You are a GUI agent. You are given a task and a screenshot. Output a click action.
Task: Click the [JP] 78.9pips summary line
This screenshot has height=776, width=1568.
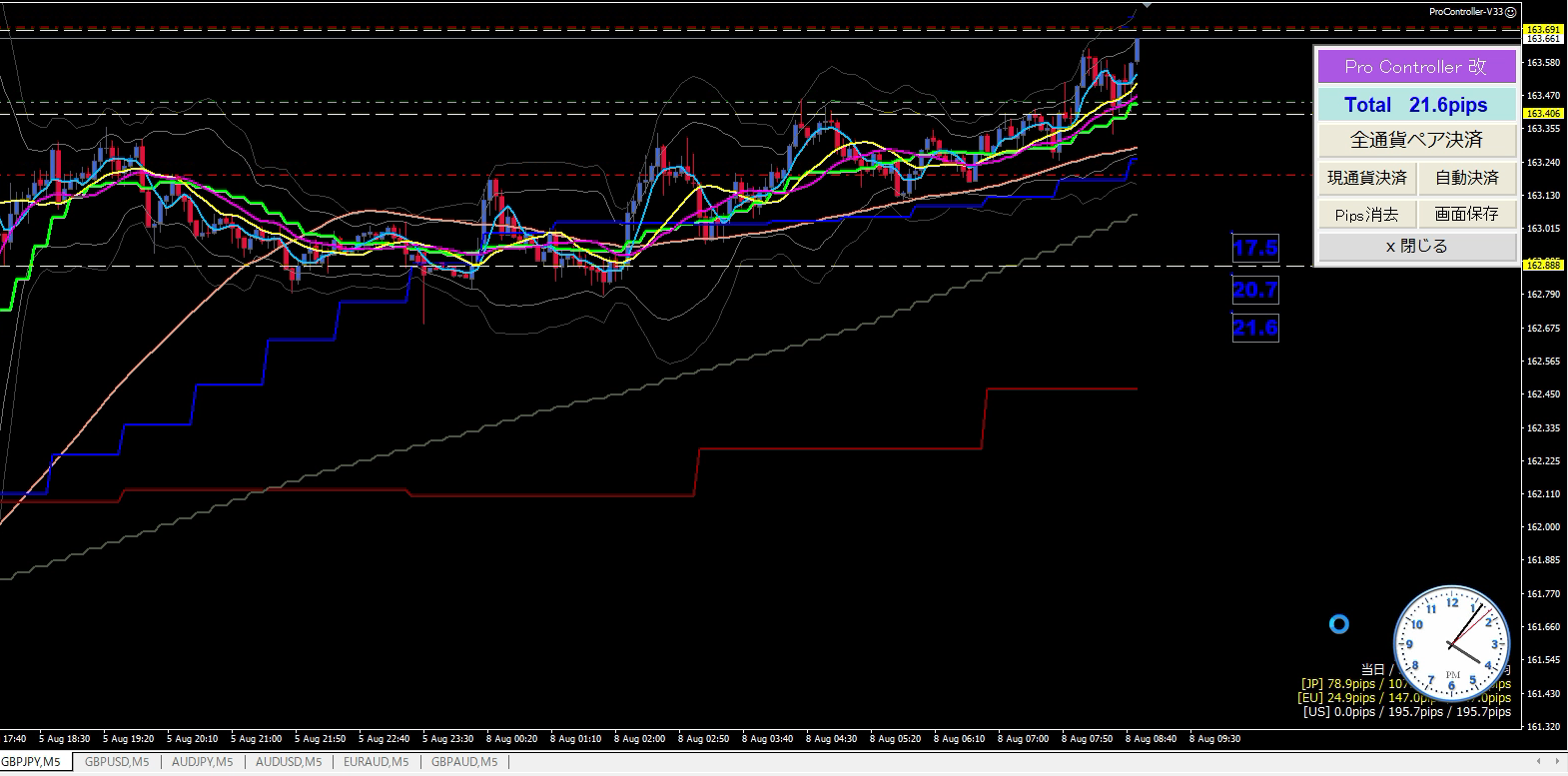point(1405,684)
